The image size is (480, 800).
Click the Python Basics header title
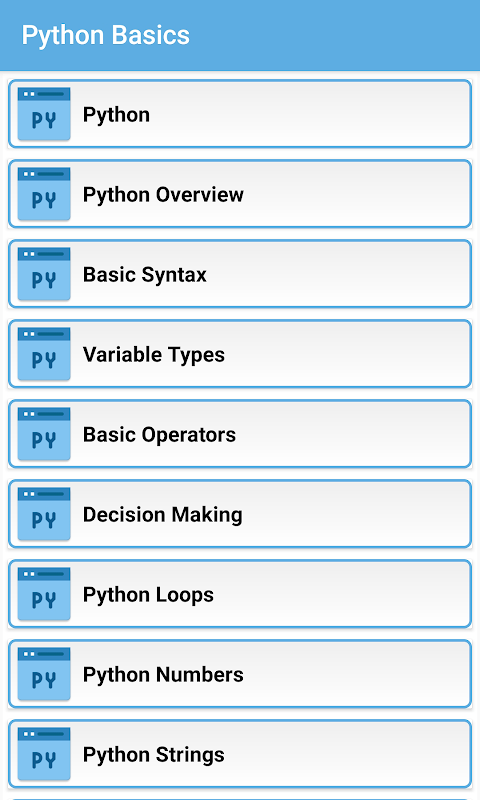(x=106, y=36)
